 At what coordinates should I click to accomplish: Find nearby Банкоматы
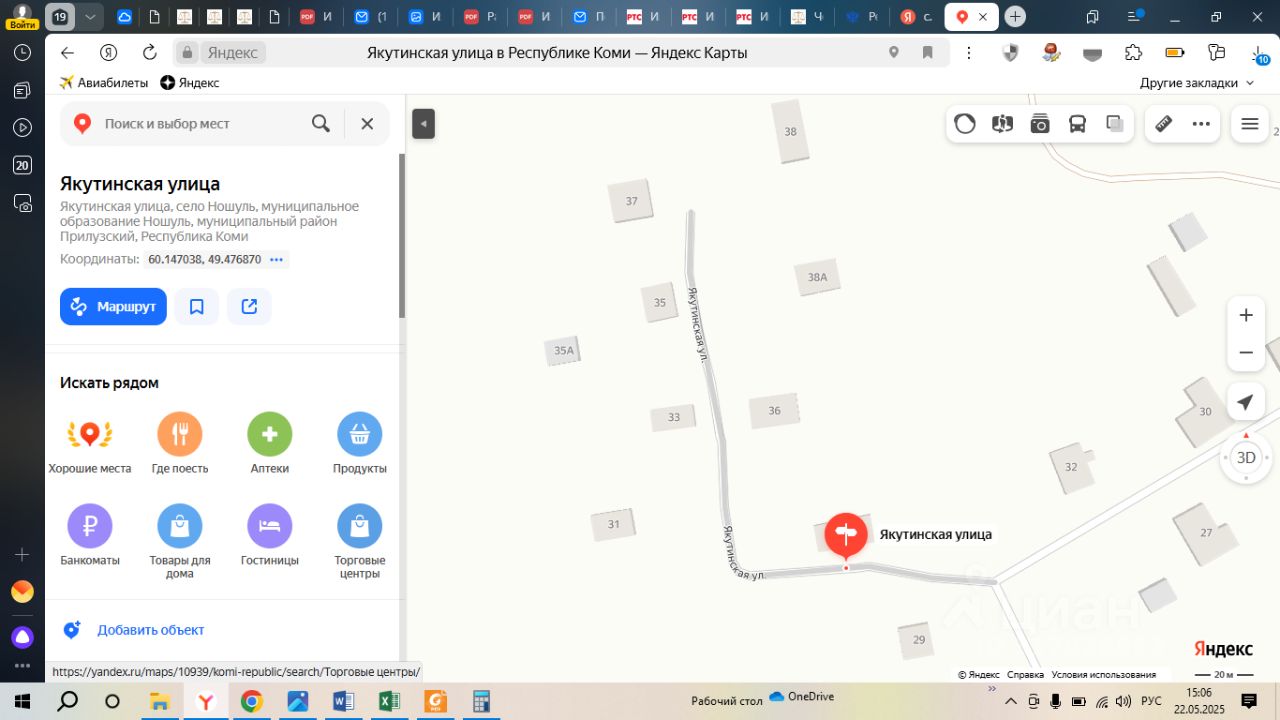(90, 535)
